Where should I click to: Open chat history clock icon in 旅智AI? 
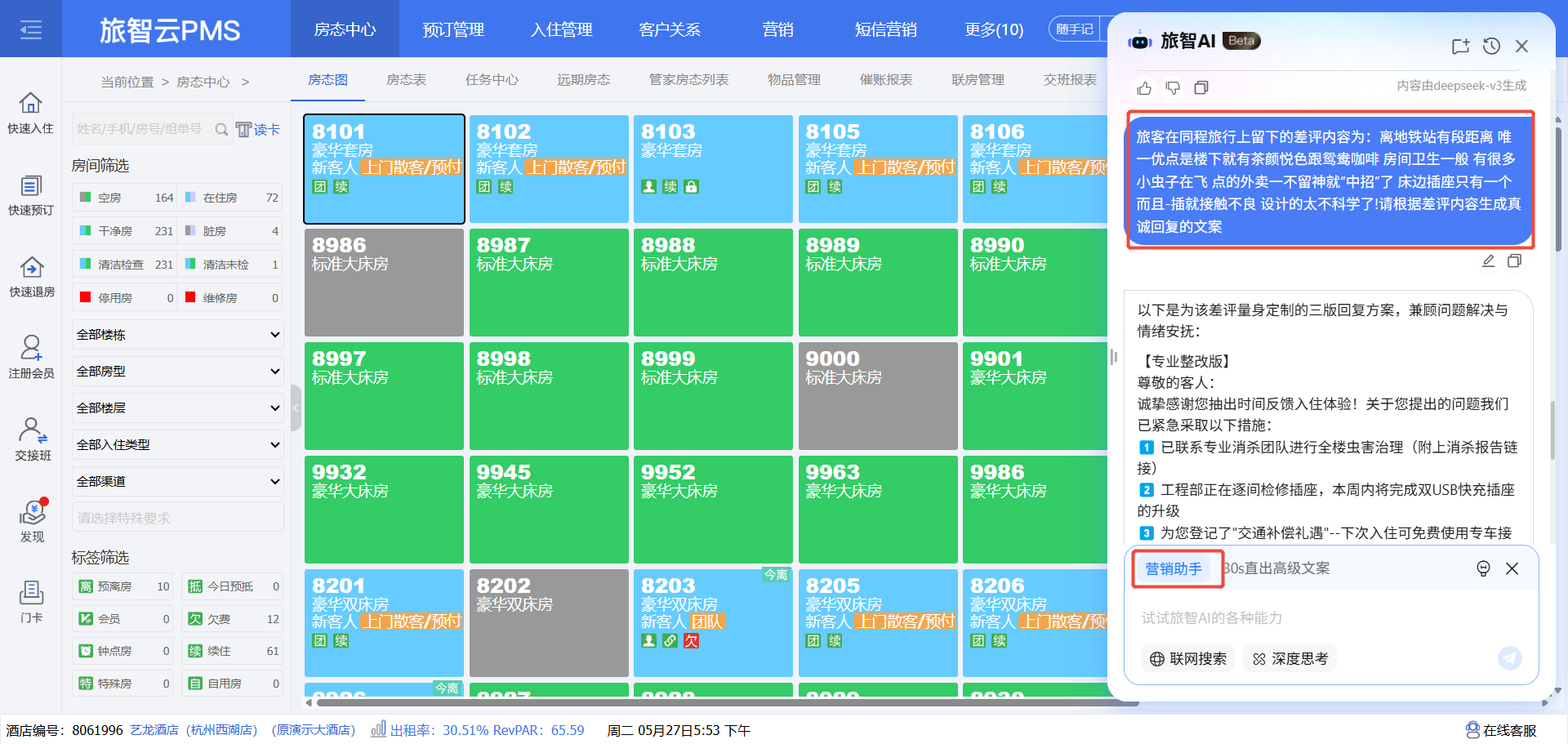[x=1491, y=46]
